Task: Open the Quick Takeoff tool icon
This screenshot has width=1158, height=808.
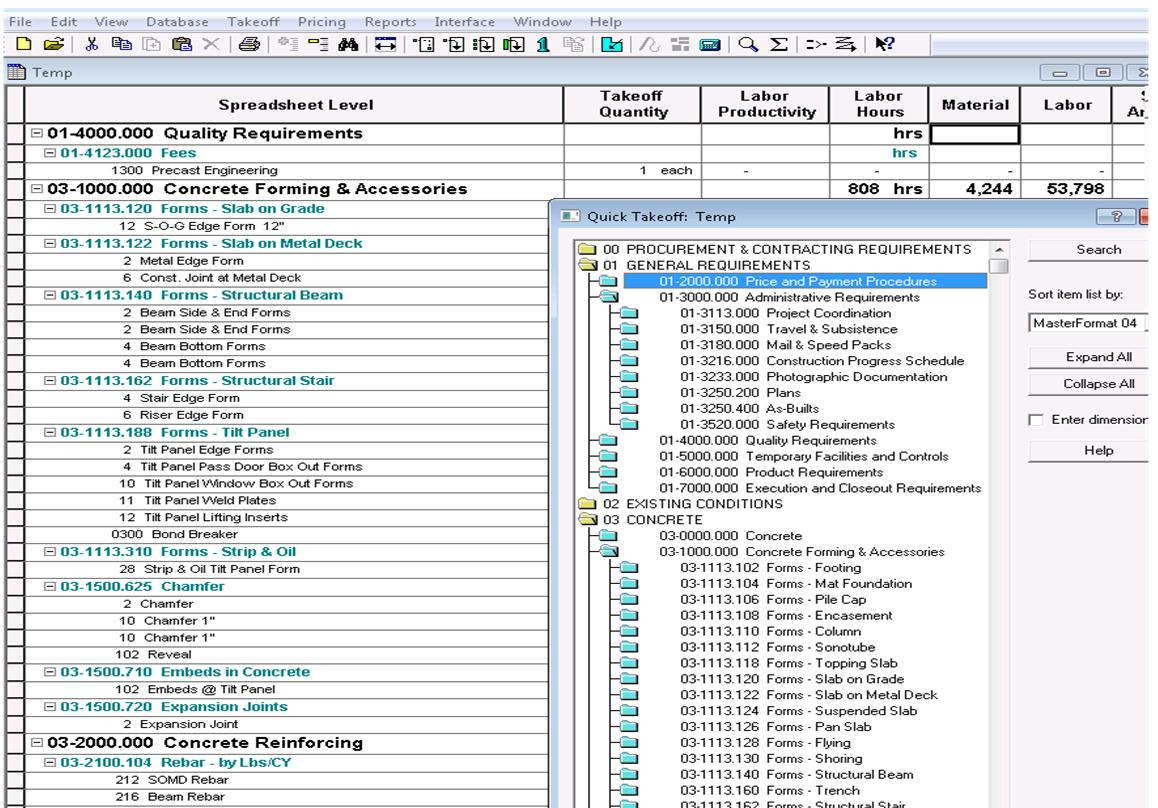Action: (610, 41)
